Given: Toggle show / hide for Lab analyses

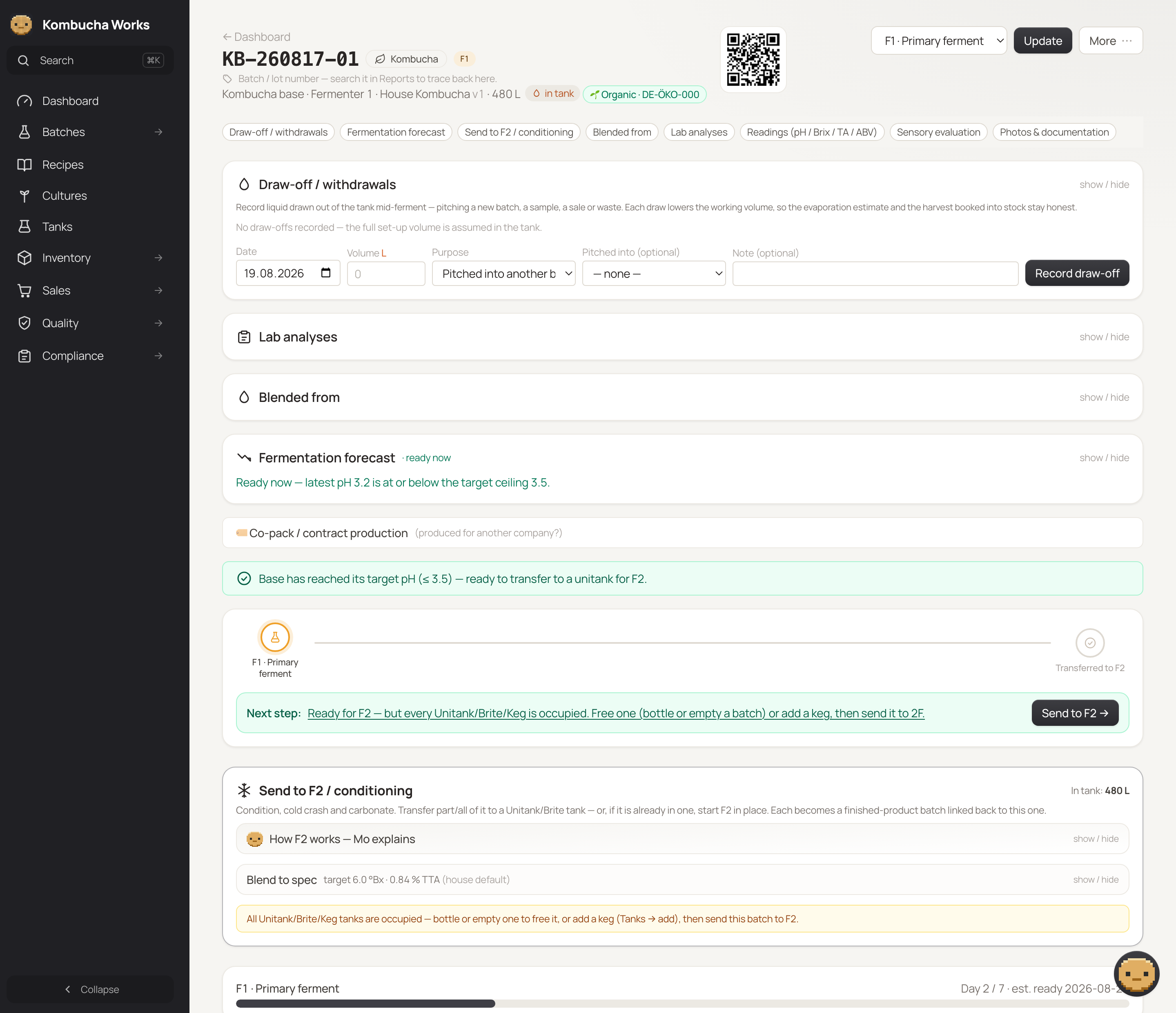Looking at the screenshot, I should [1104, 337].
